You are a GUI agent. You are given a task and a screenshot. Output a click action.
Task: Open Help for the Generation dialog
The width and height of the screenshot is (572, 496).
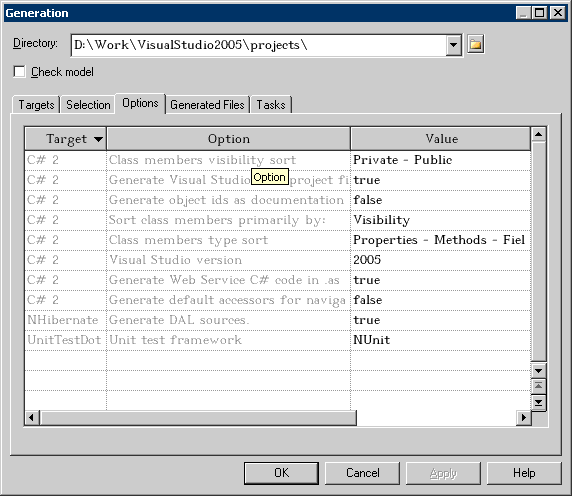pyautogui.click(x=524, y=473)
